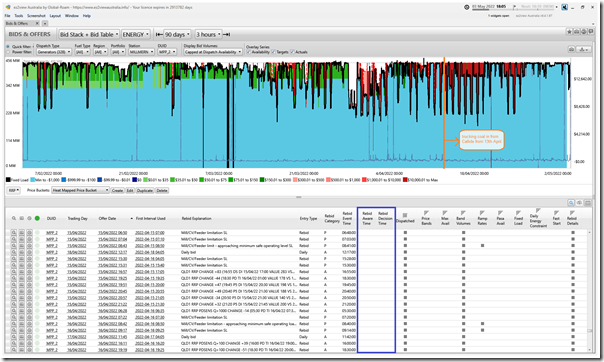Viewport: 604px width, 362px height.
Task: Toggle the Availability overlay checkbox
Action: pos(248,52)
